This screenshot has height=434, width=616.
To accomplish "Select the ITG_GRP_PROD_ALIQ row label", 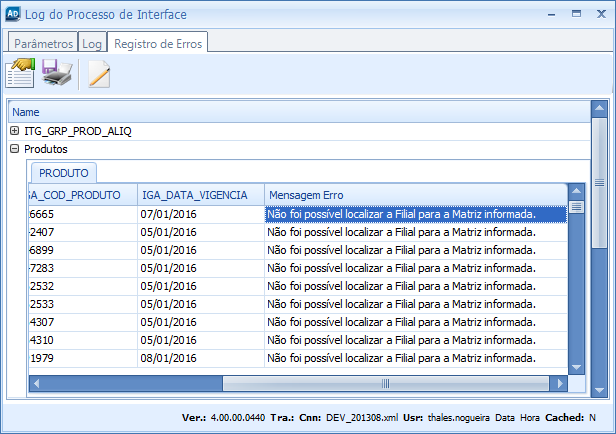I will click(78, 131).
